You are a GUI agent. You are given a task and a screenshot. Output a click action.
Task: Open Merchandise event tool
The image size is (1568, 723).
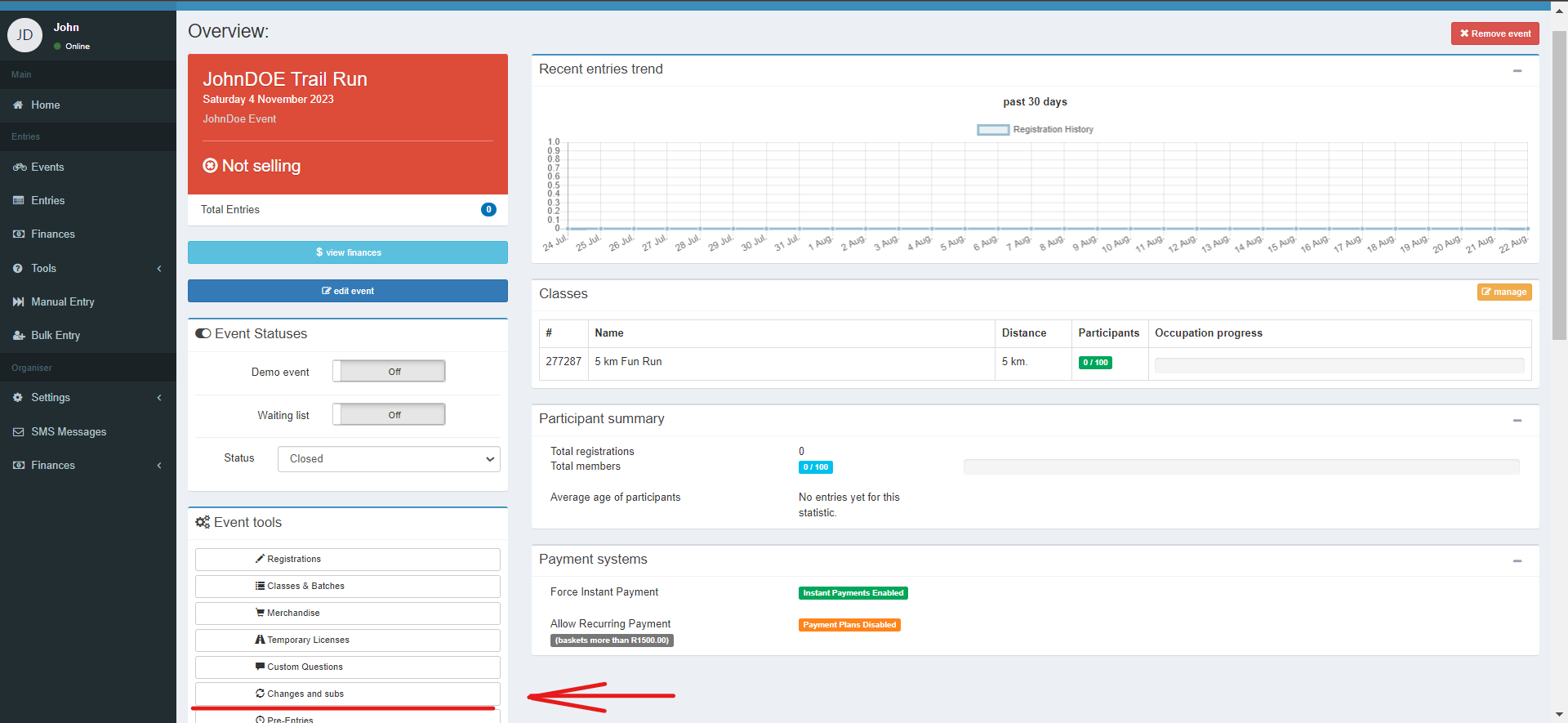click(348, 613)
